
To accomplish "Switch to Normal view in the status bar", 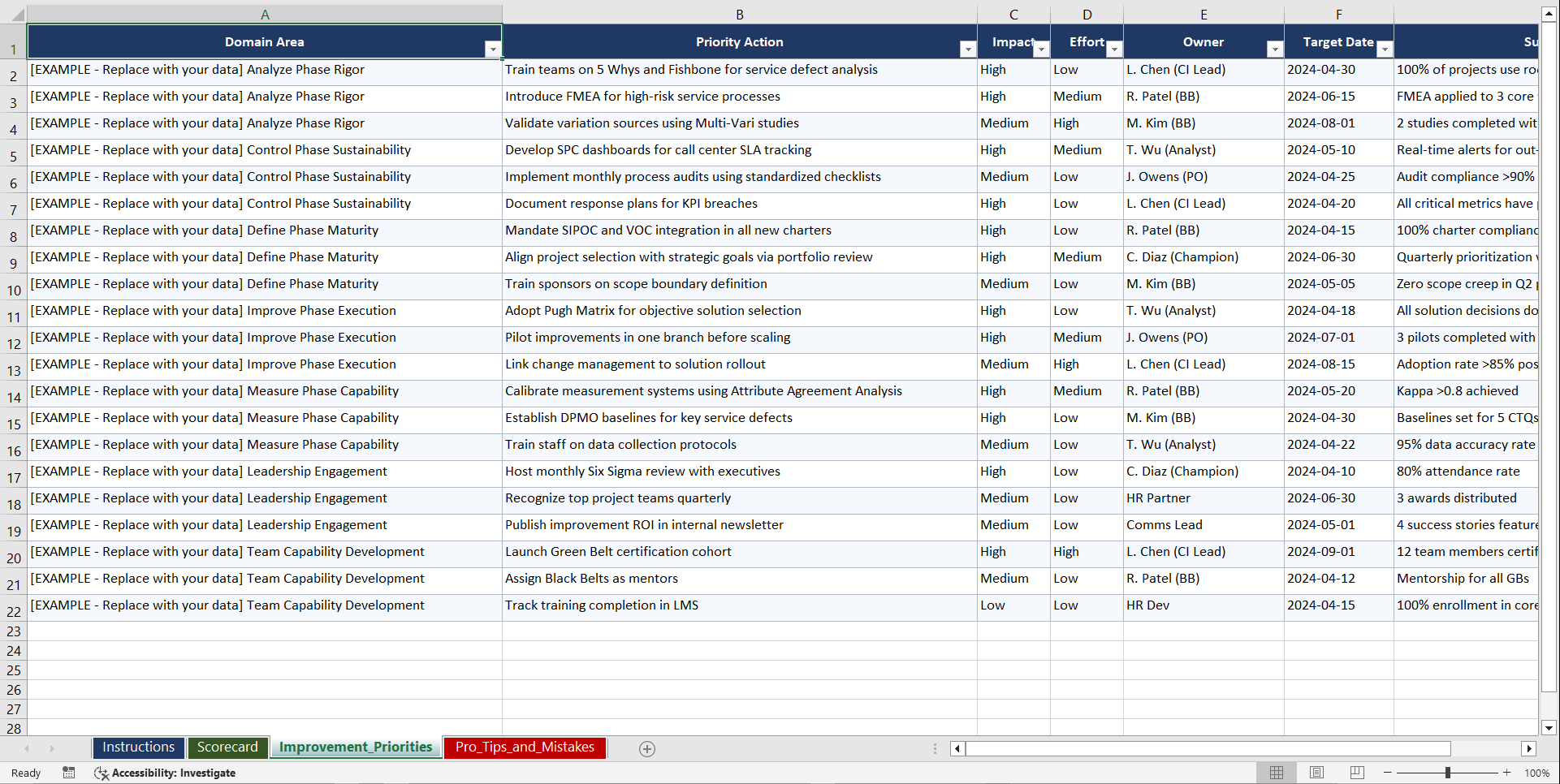I will pos(1277,773).
